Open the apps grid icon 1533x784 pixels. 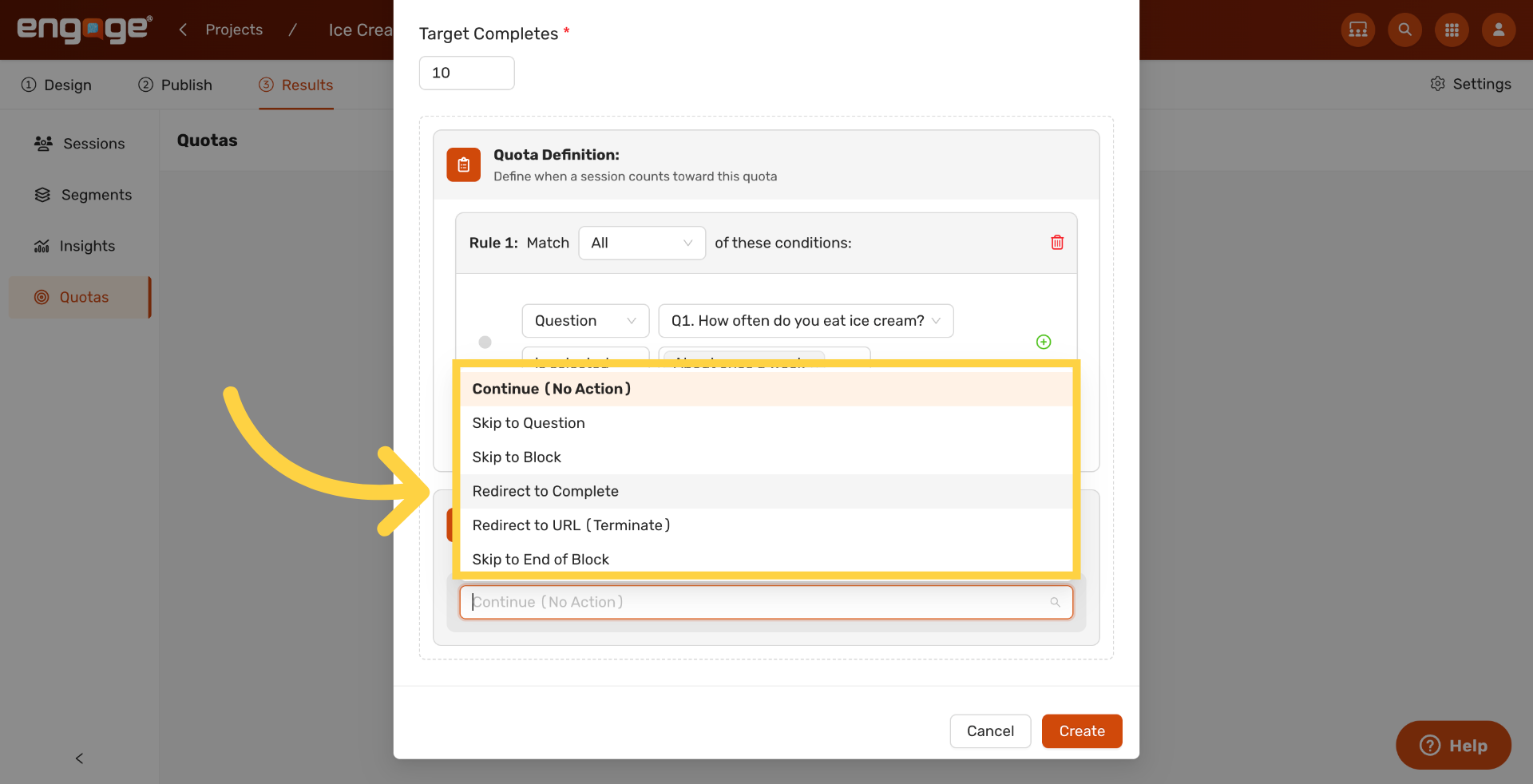[1452, 30]
